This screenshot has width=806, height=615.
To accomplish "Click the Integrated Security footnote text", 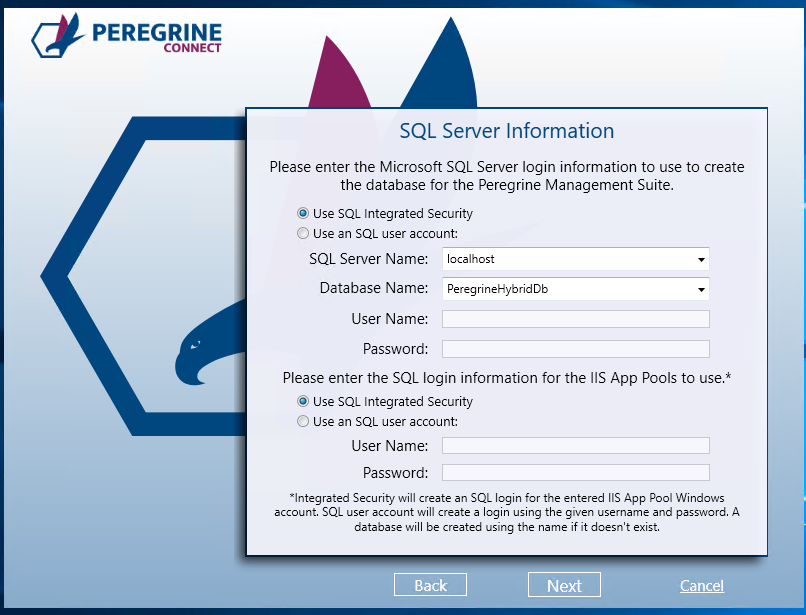I will coord(507,512).
